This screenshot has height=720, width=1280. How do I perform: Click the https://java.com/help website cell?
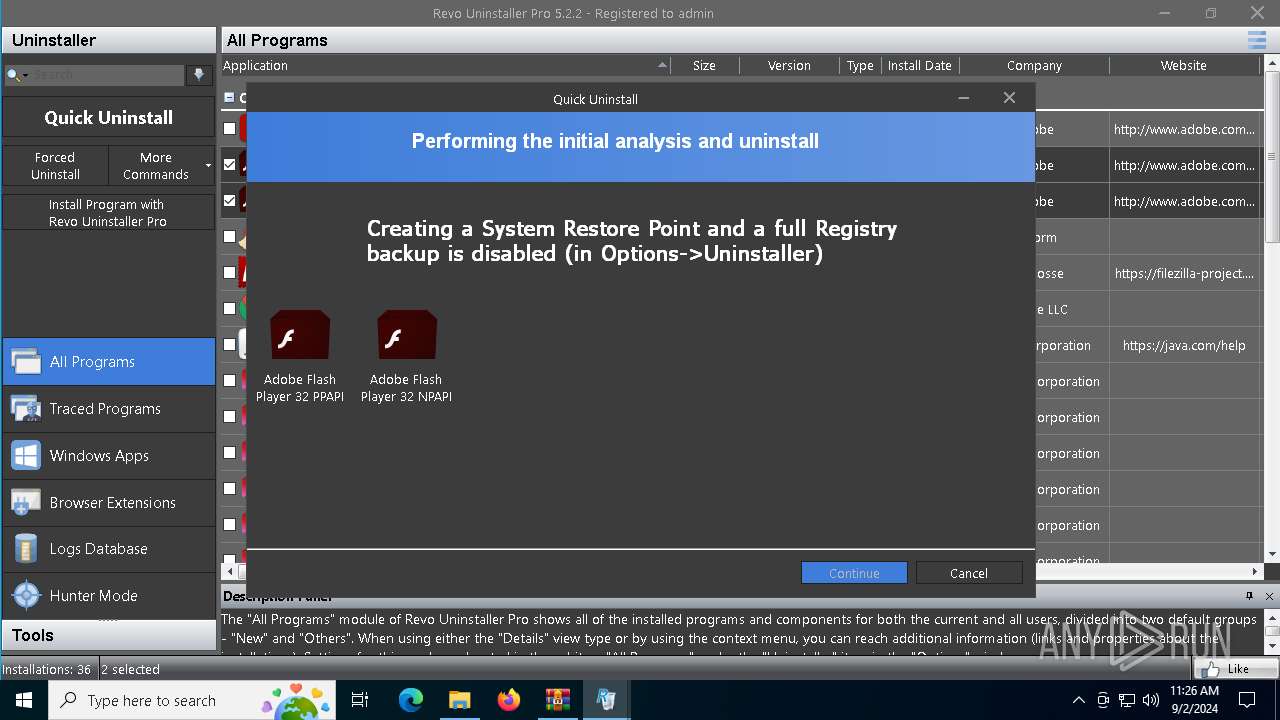(x=1184, y=345)
